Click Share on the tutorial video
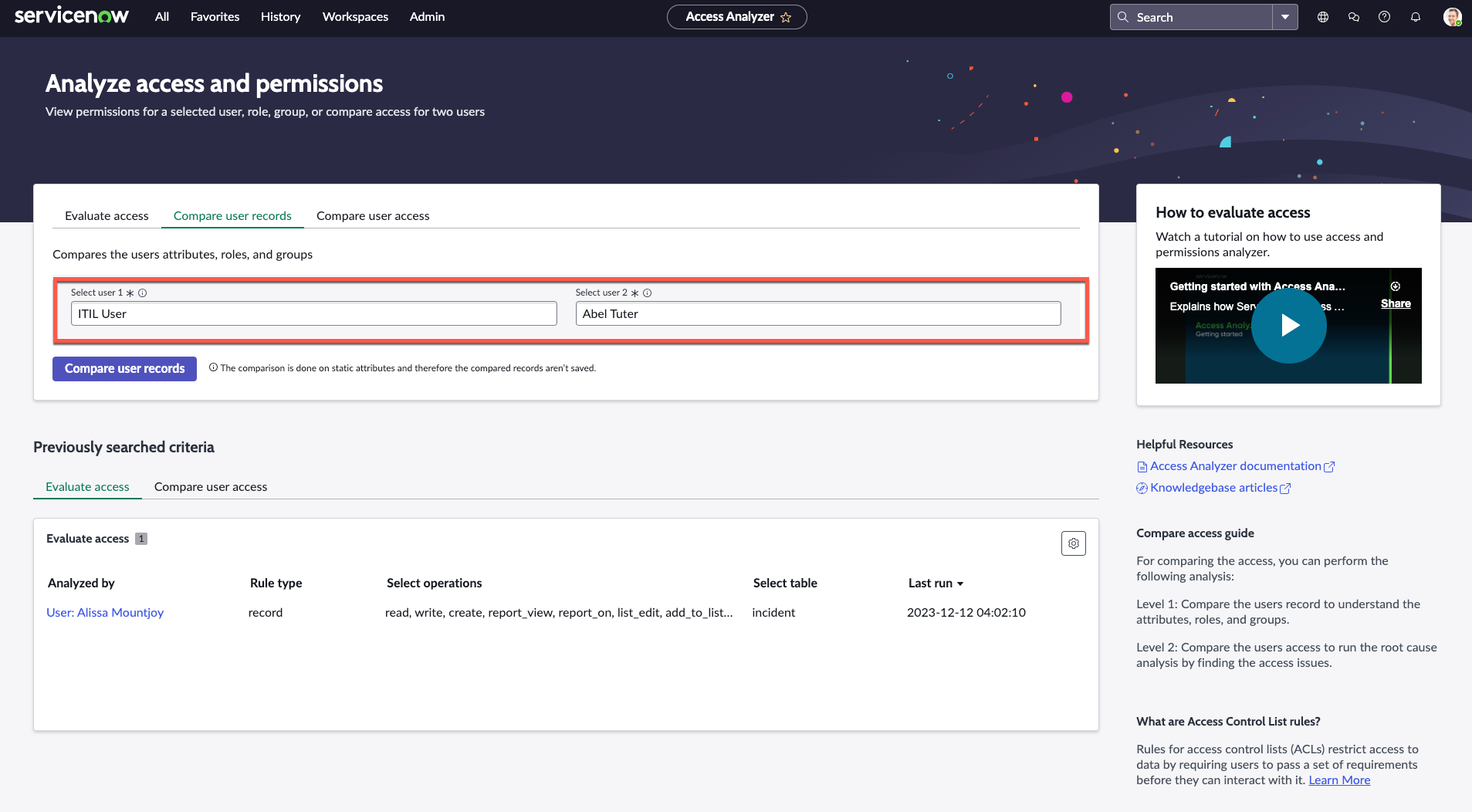 pyautogui.click(x=1396, y=304)
